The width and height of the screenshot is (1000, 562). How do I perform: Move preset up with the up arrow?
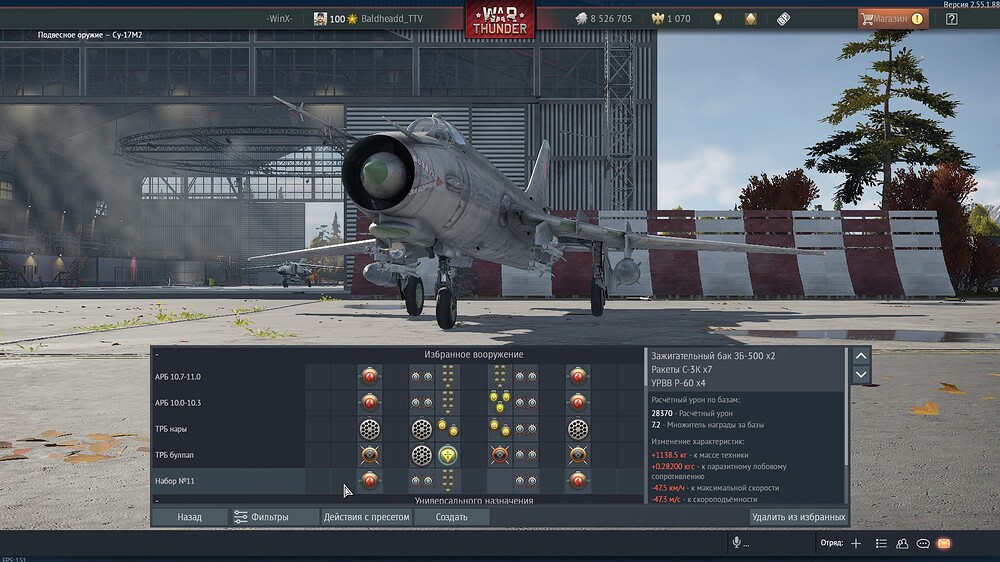pos(861,356)
